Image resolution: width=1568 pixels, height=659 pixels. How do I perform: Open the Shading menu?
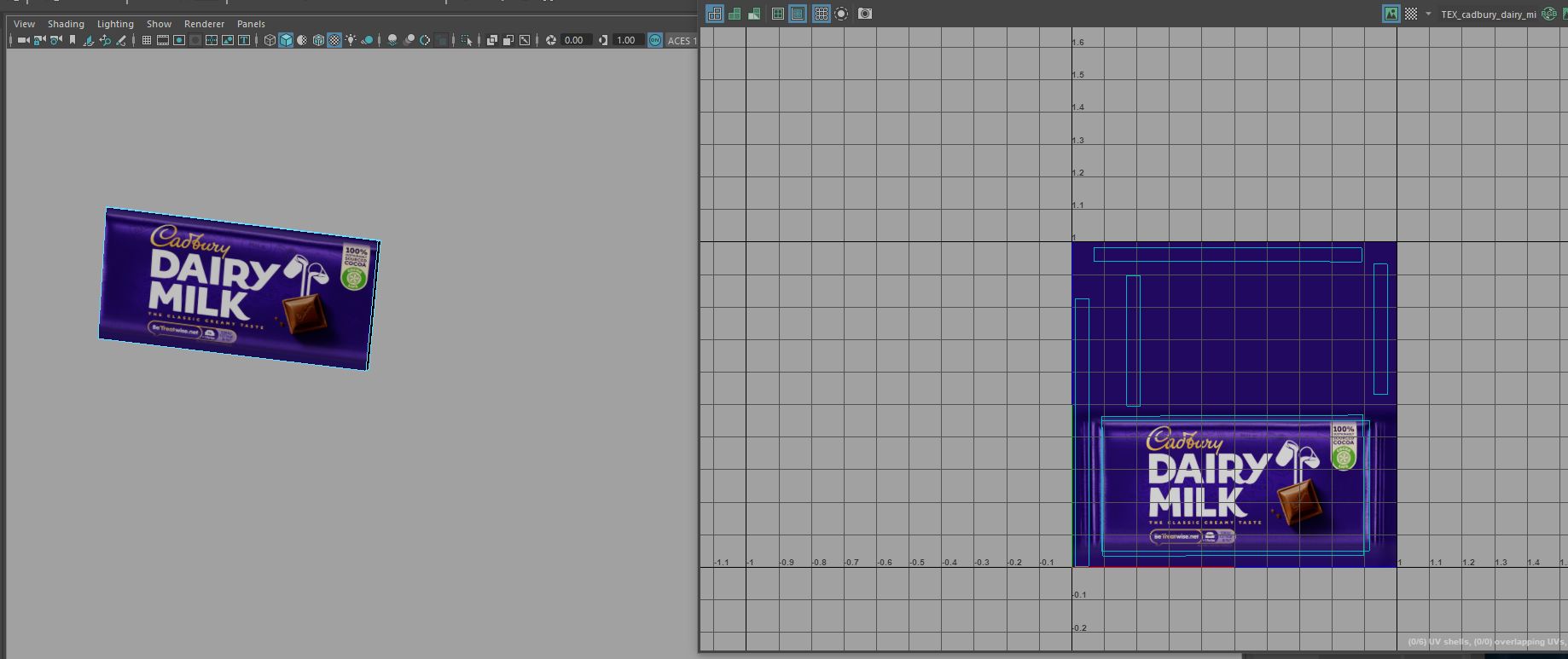click(66, 24)
